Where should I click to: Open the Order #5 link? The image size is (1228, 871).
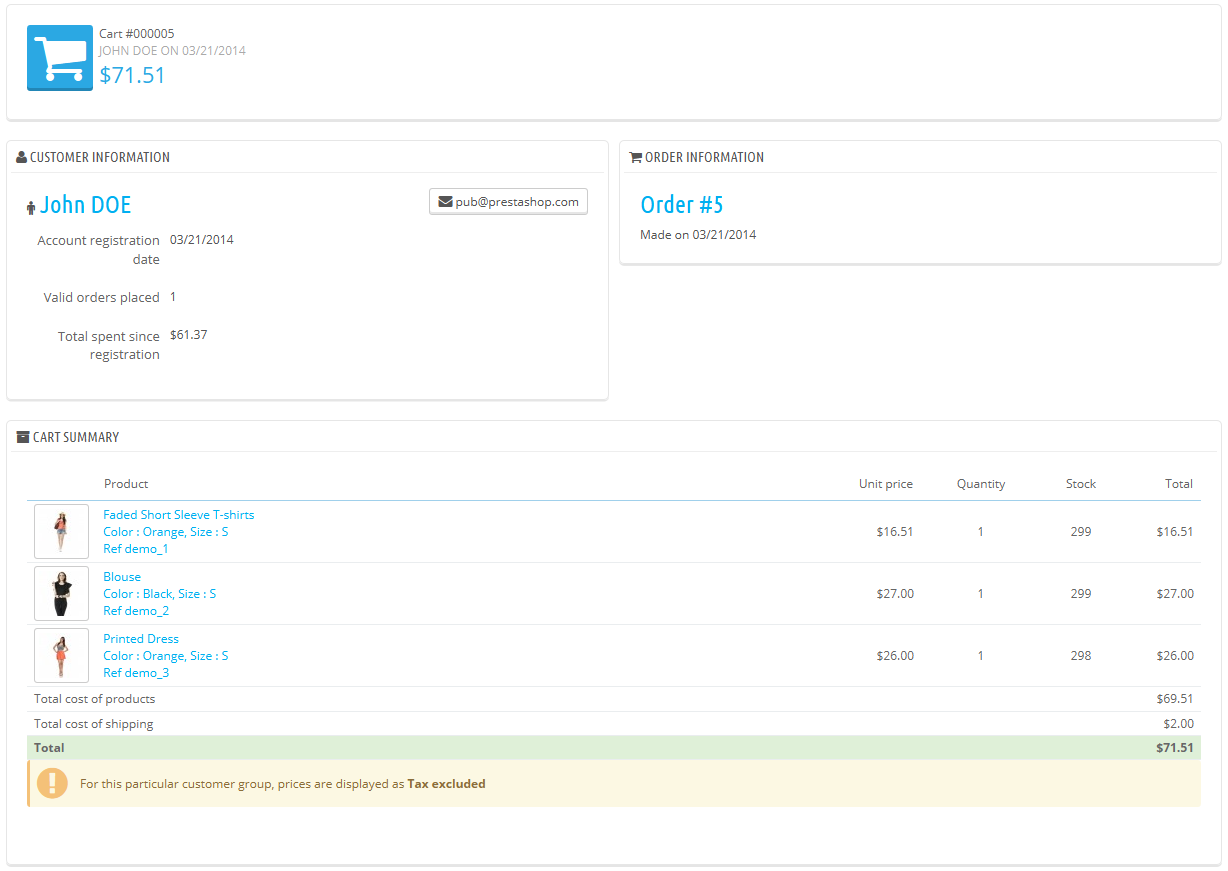pyautogui.click(x=681, y=205)
